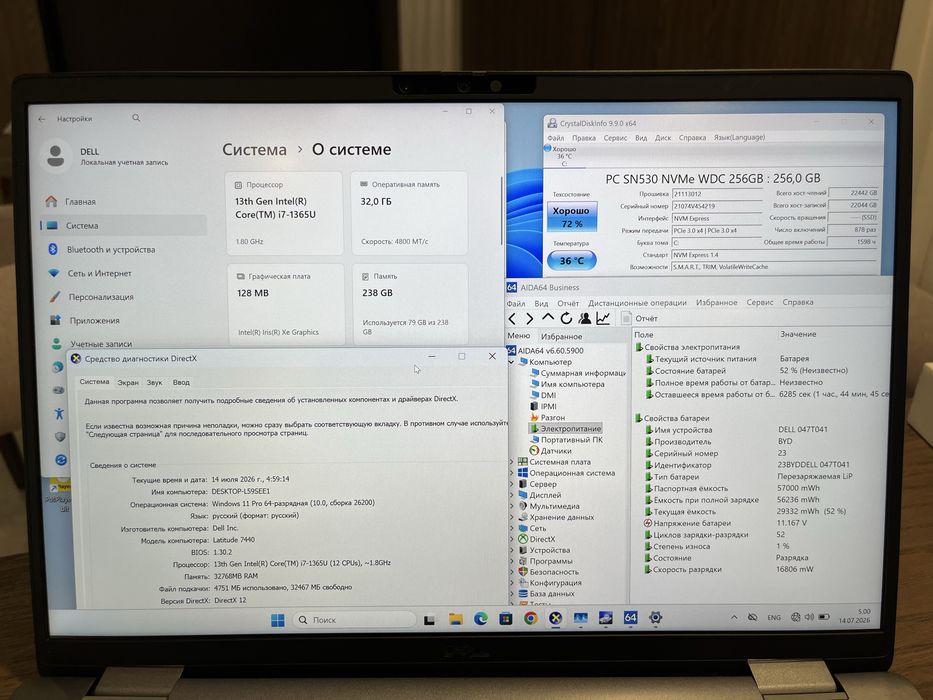Expand Сервер tree node
Image resolution: width=933 pixels, height=700 pixels.
click(511, 485)
